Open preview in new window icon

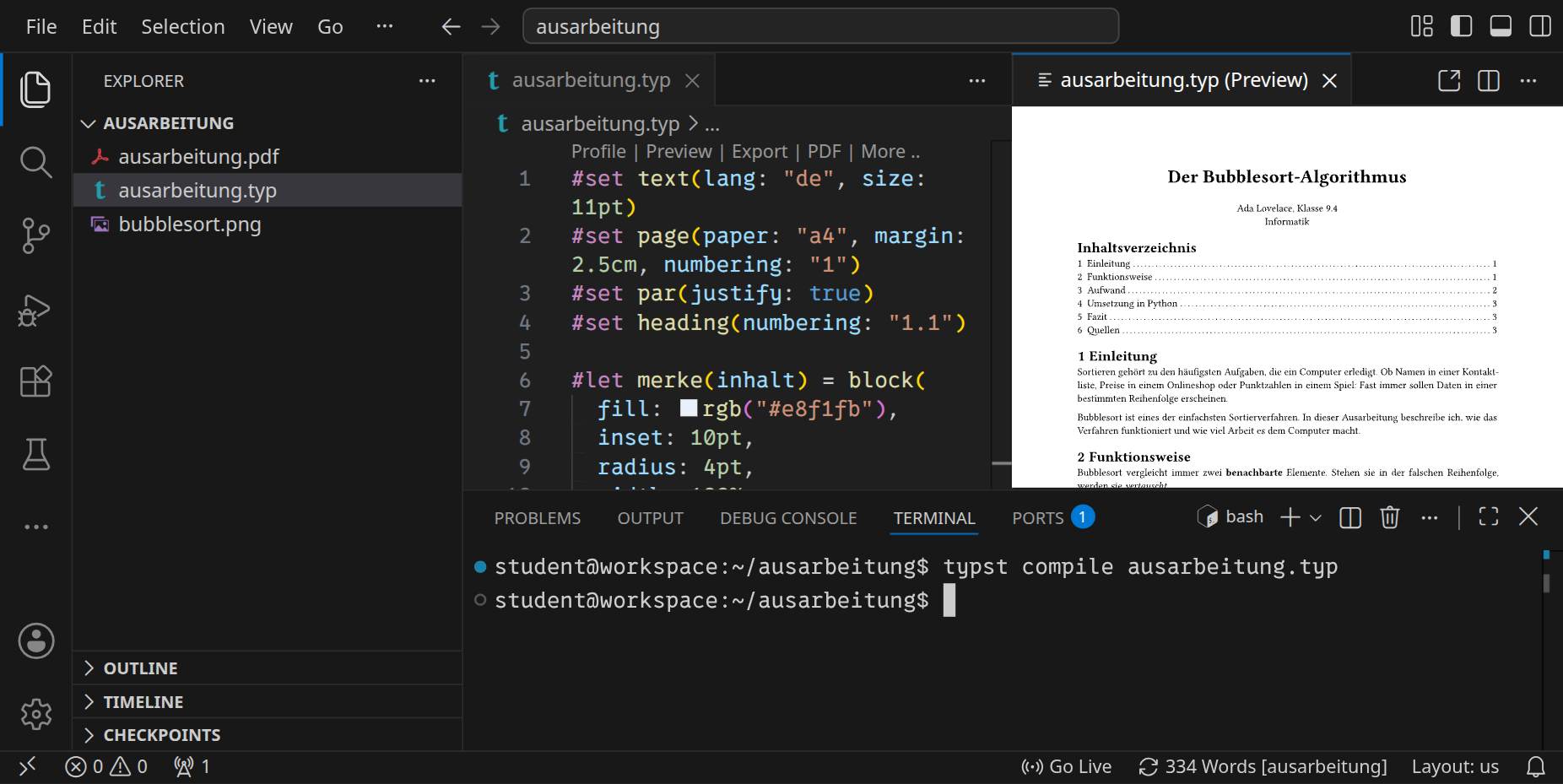point(1449,80)
